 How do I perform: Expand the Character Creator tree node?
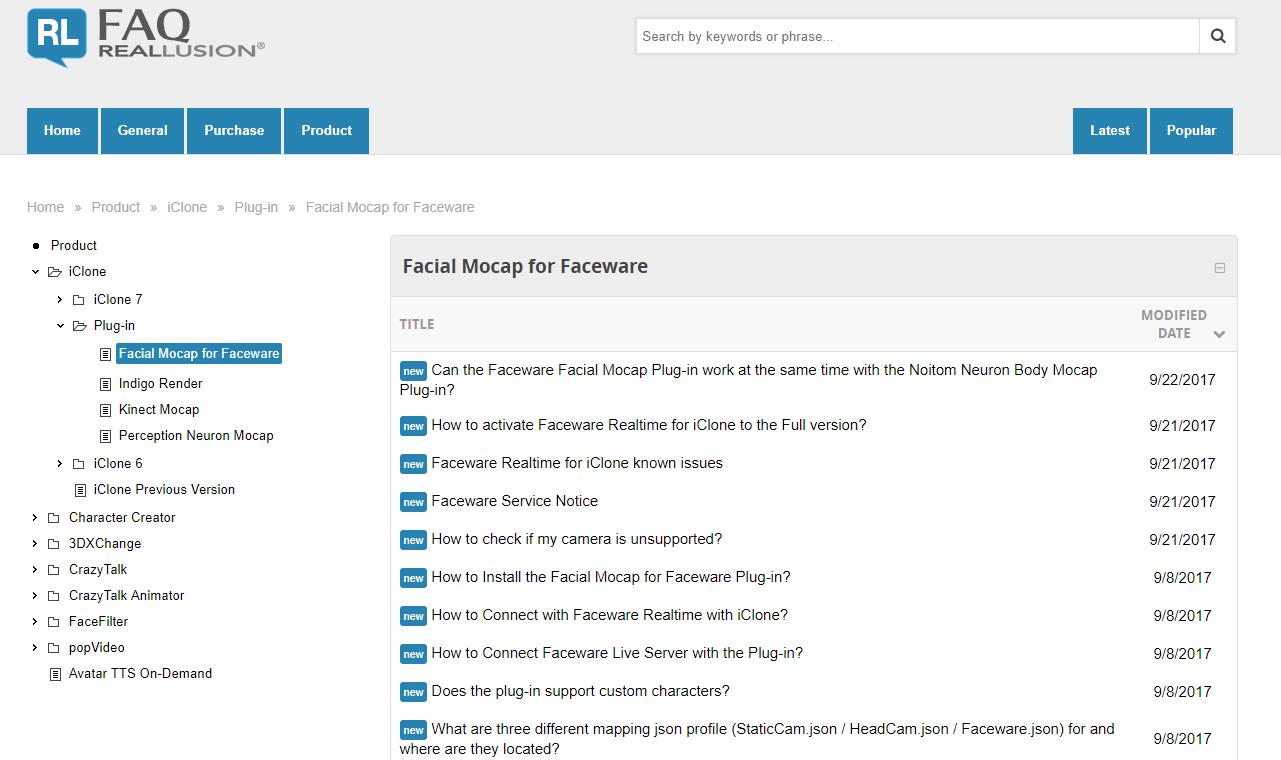tap(35, 517)
